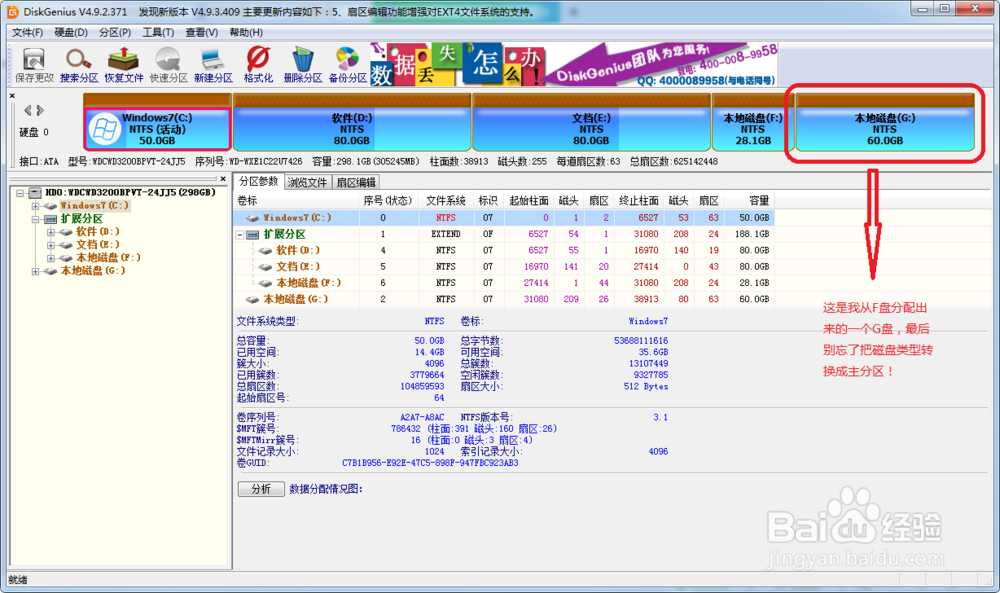Click the EXTEND file system cell

(x=446, y=235)
